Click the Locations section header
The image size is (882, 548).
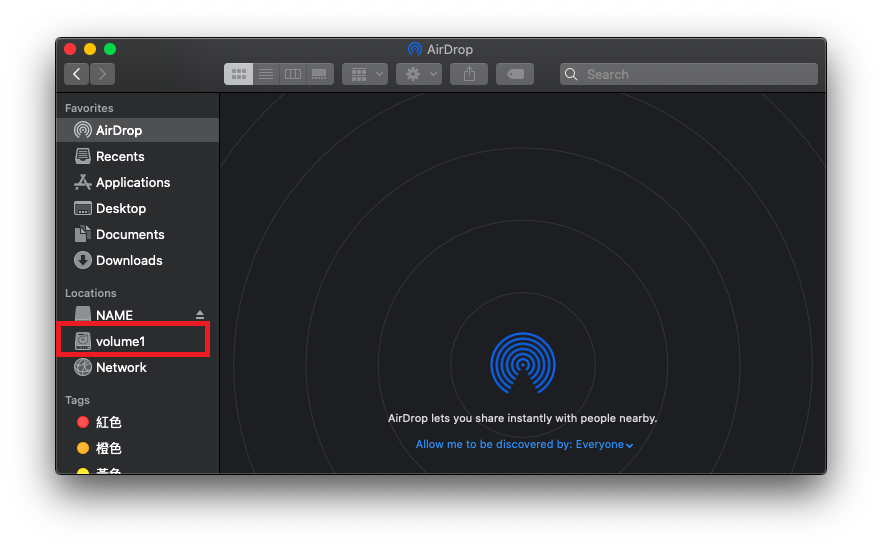[x=91, y=293]
